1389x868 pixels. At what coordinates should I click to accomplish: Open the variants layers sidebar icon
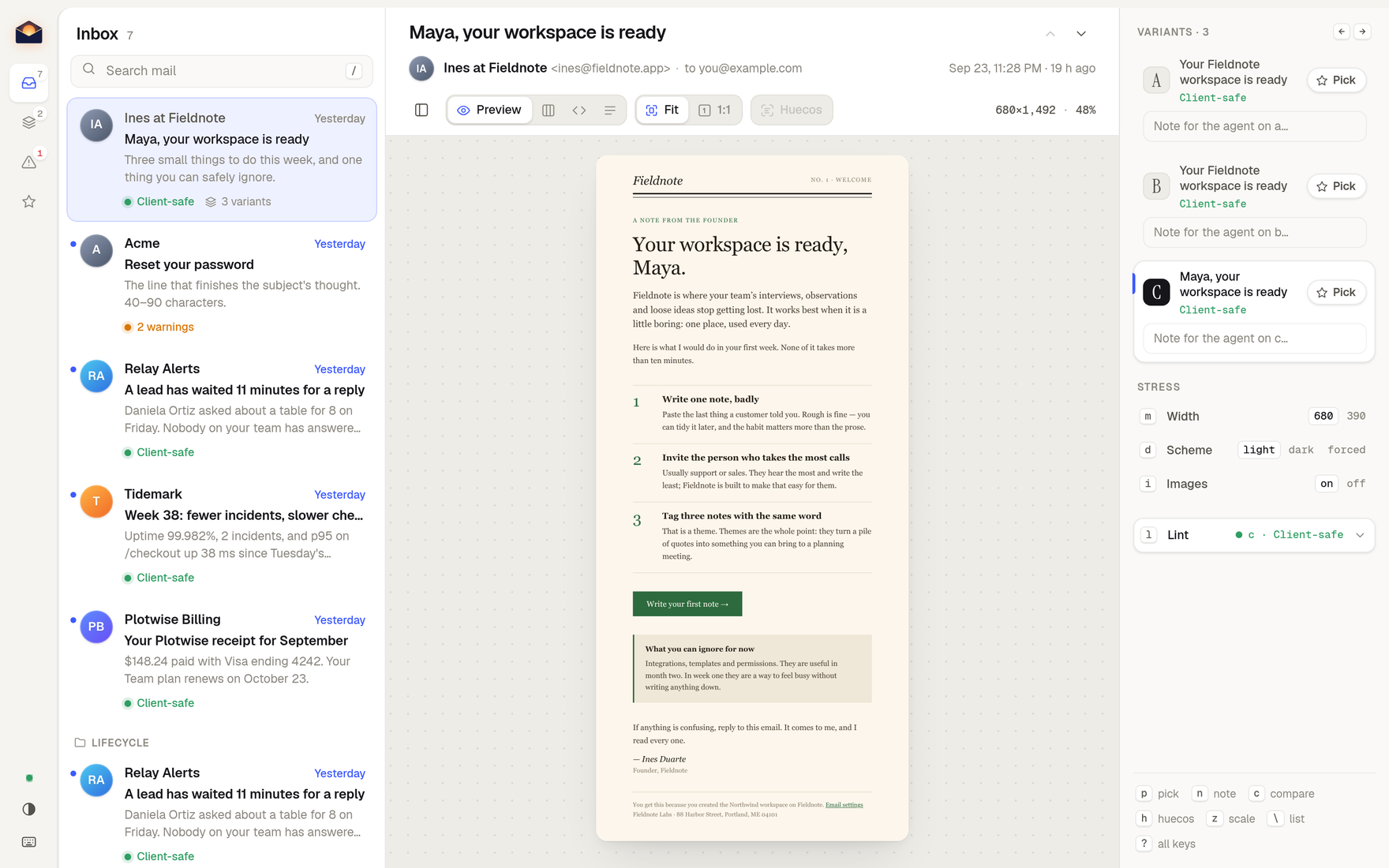tap(29, 122)
